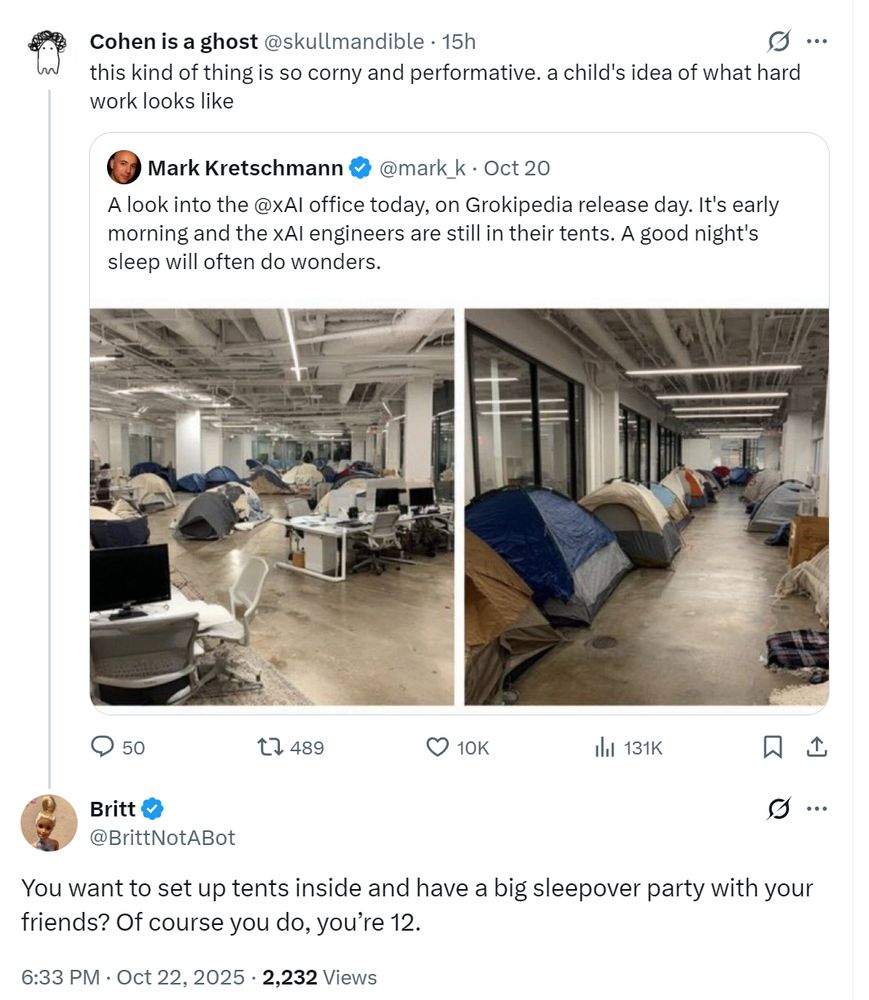Open more options menu on Britt's tweet
This screenshot has width=869, height=1000.
(817, 808)
